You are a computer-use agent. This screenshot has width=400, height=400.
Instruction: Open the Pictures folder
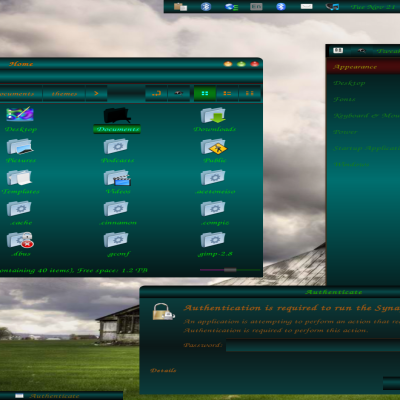[x=20, y=147]
